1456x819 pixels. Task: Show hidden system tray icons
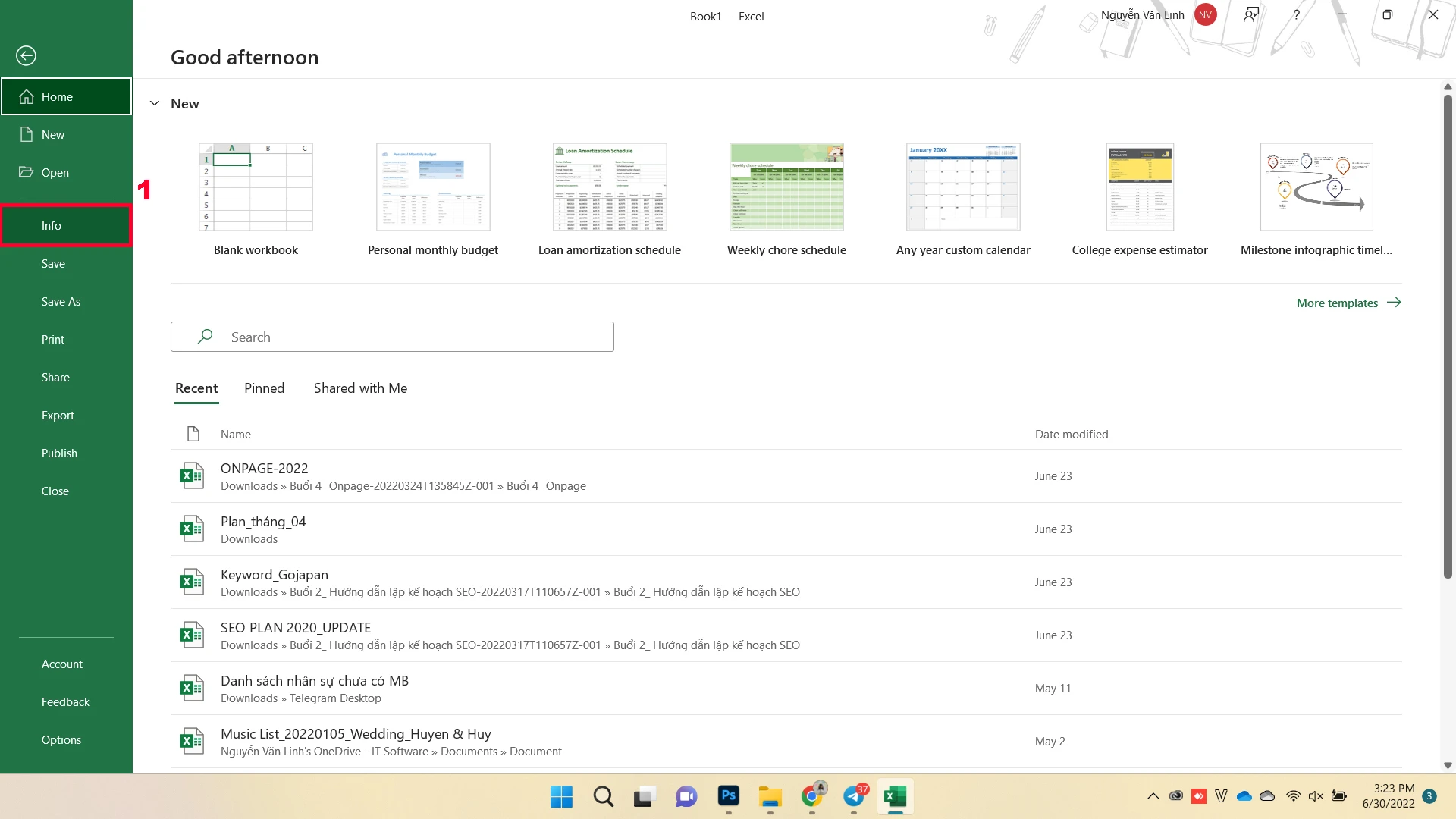(1153, 796)
